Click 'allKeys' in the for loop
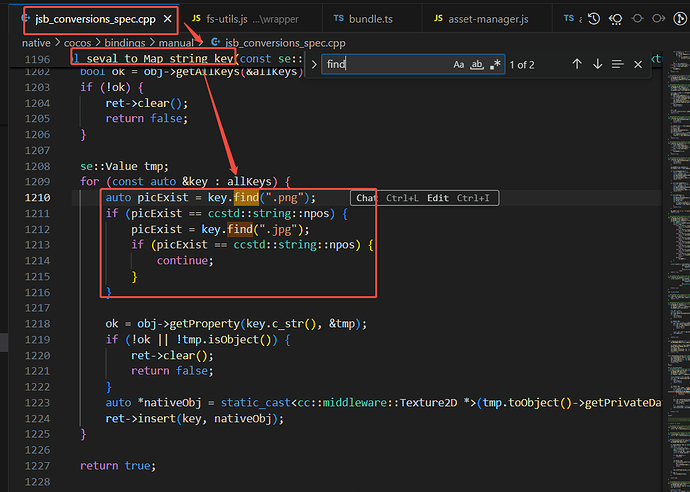 [x=249, y=182]
